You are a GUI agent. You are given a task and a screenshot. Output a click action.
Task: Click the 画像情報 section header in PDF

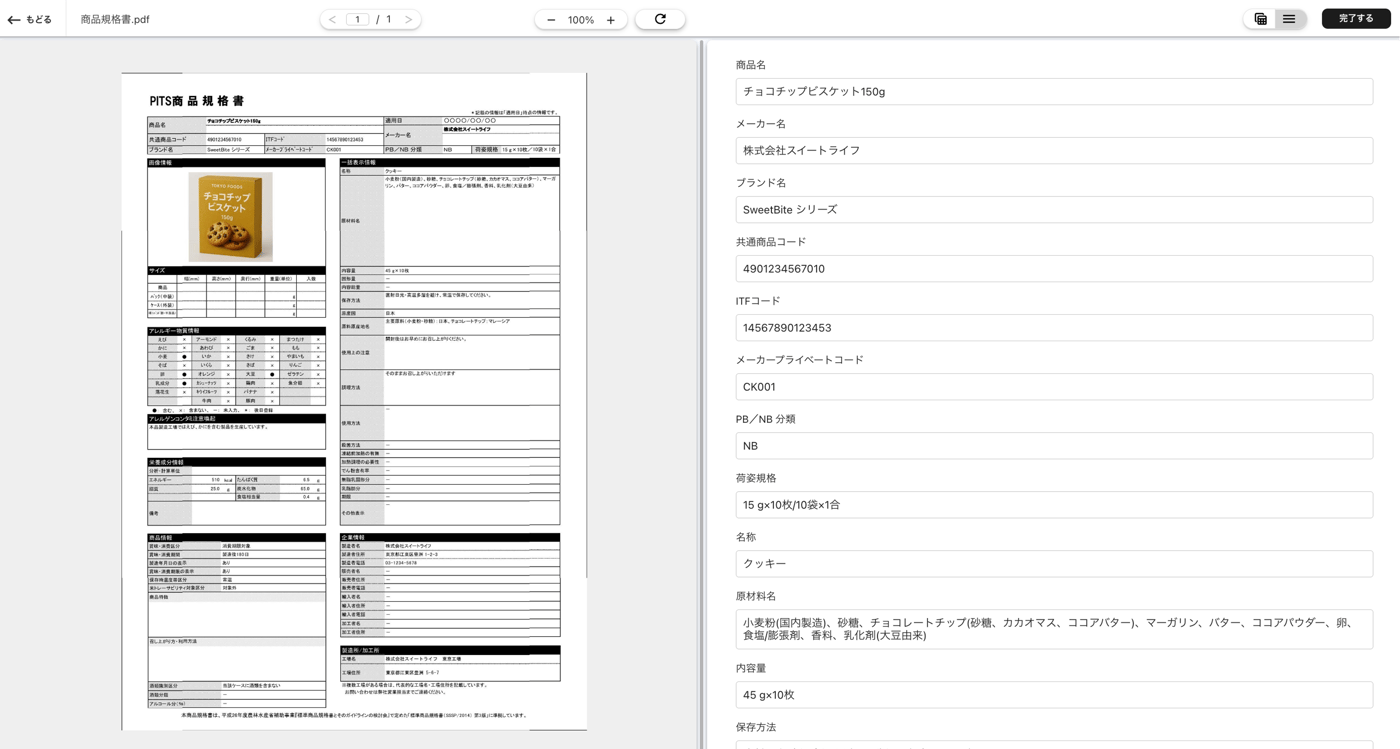[x=237, y=162]
